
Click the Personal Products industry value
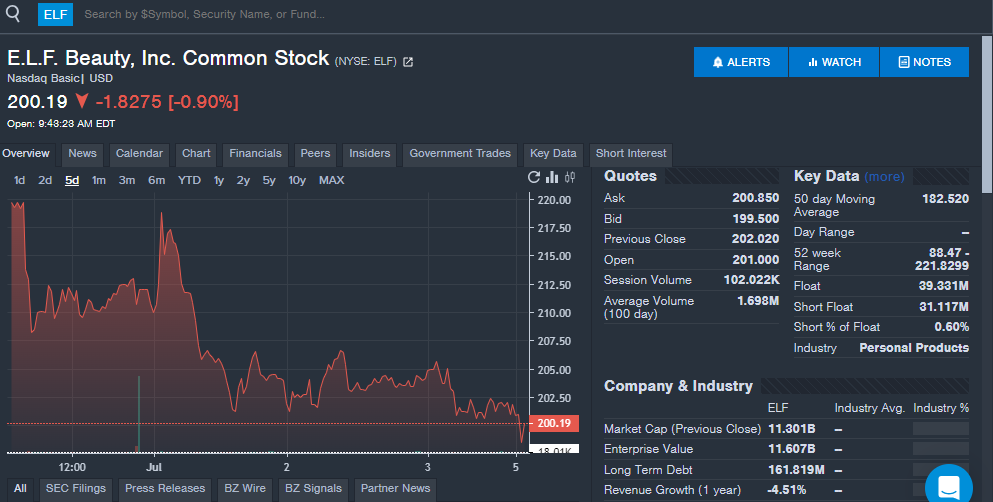(x=914, y=348)
